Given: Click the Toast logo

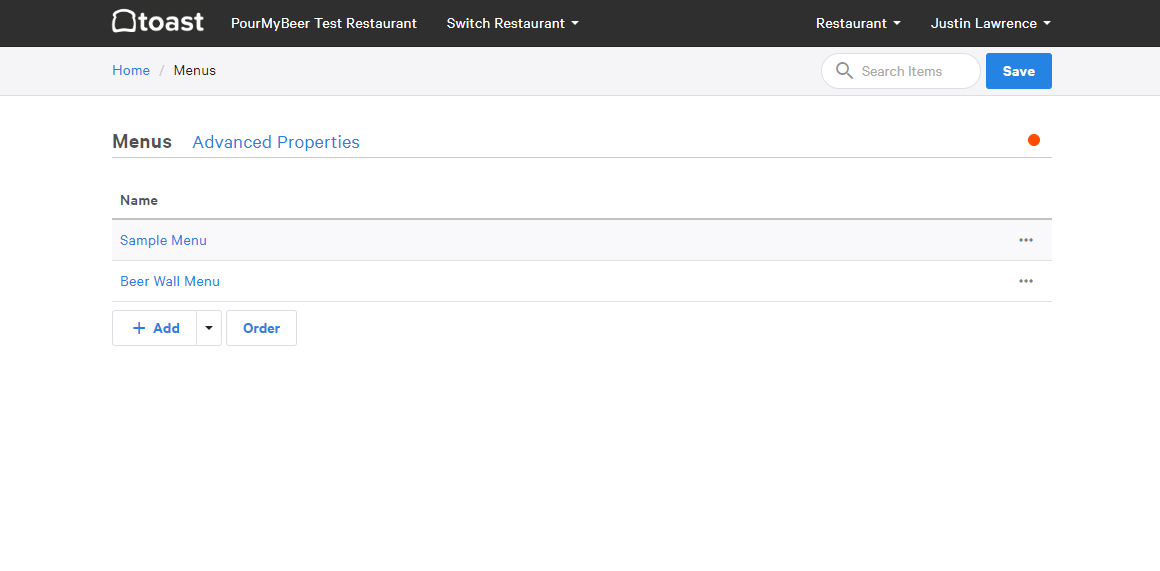Looking at the screenshot, I should pos(158,21).
